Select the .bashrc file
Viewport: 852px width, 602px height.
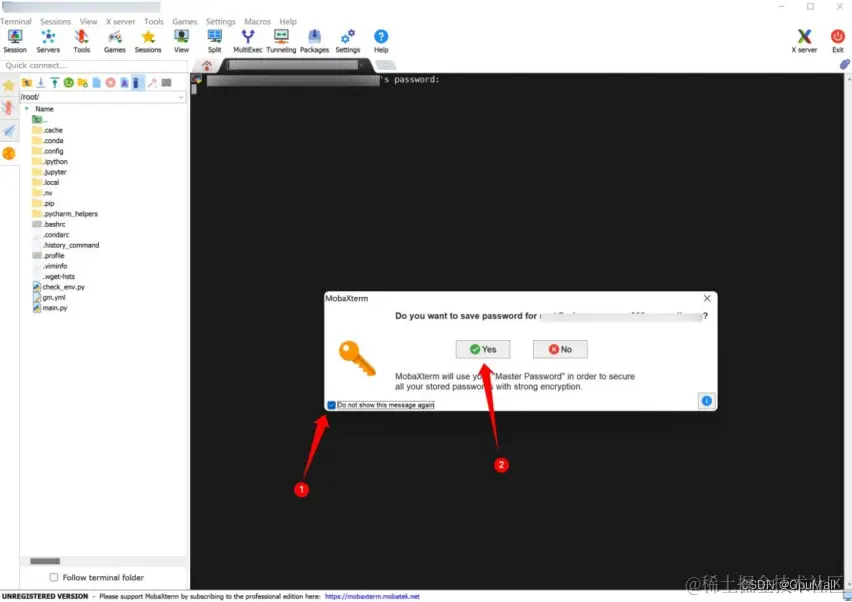[49, 224]
